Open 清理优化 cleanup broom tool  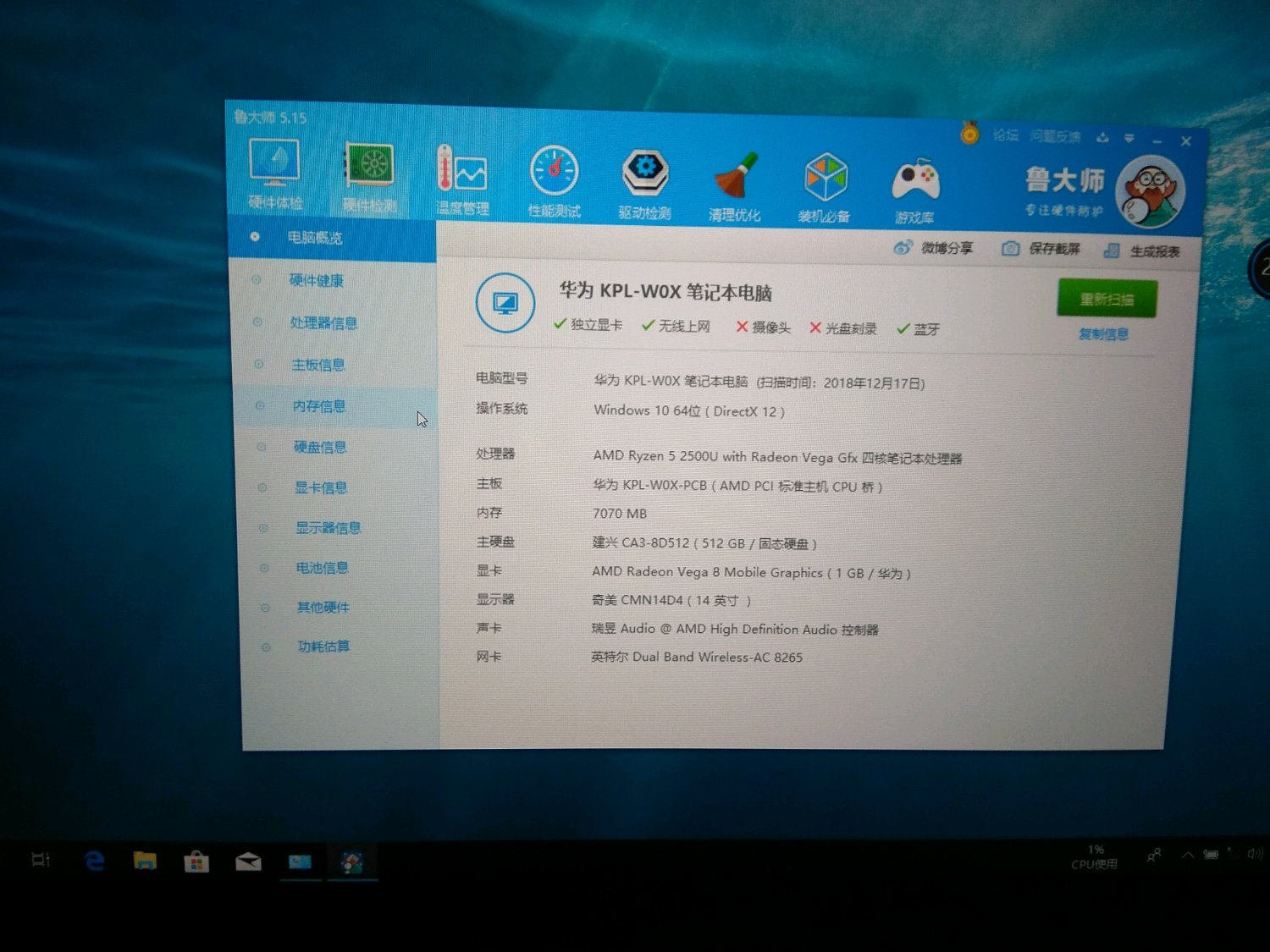tap(735, 186)
